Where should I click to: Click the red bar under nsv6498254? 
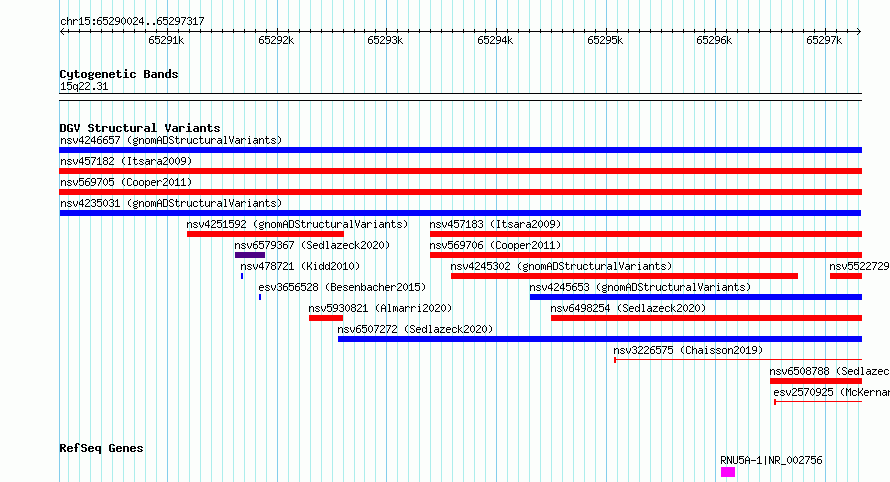coord(706,318)
